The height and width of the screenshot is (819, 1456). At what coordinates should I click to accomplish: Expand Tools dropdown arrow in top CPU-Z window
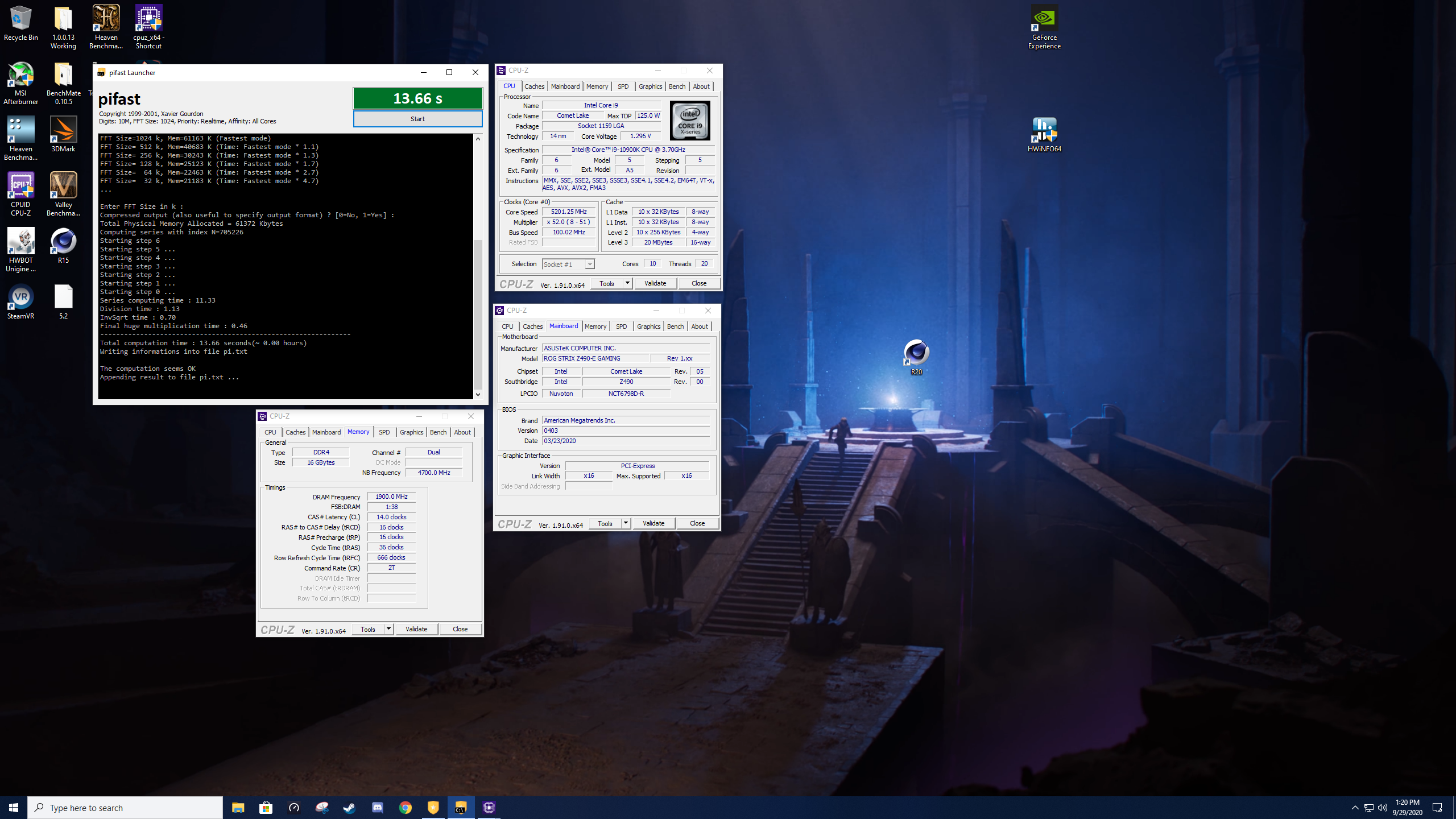(627, 283)
